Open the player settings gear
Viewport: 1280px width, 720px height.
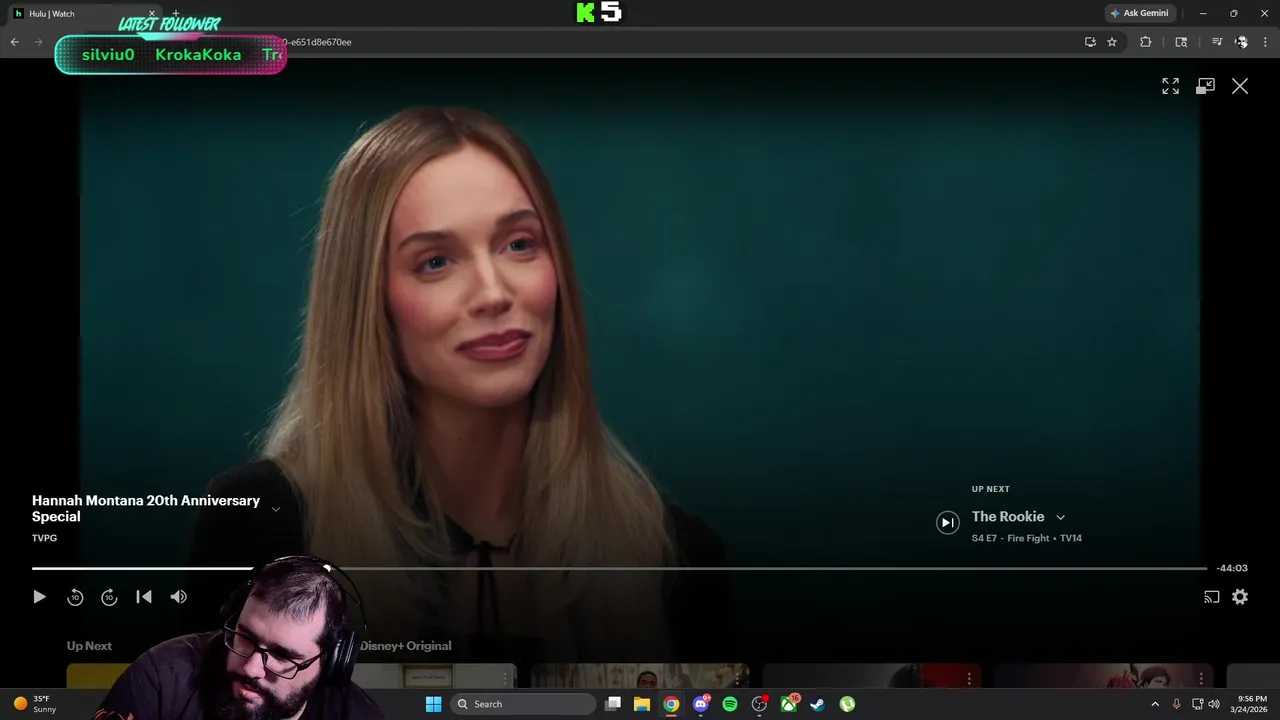tap(1240, 597)
